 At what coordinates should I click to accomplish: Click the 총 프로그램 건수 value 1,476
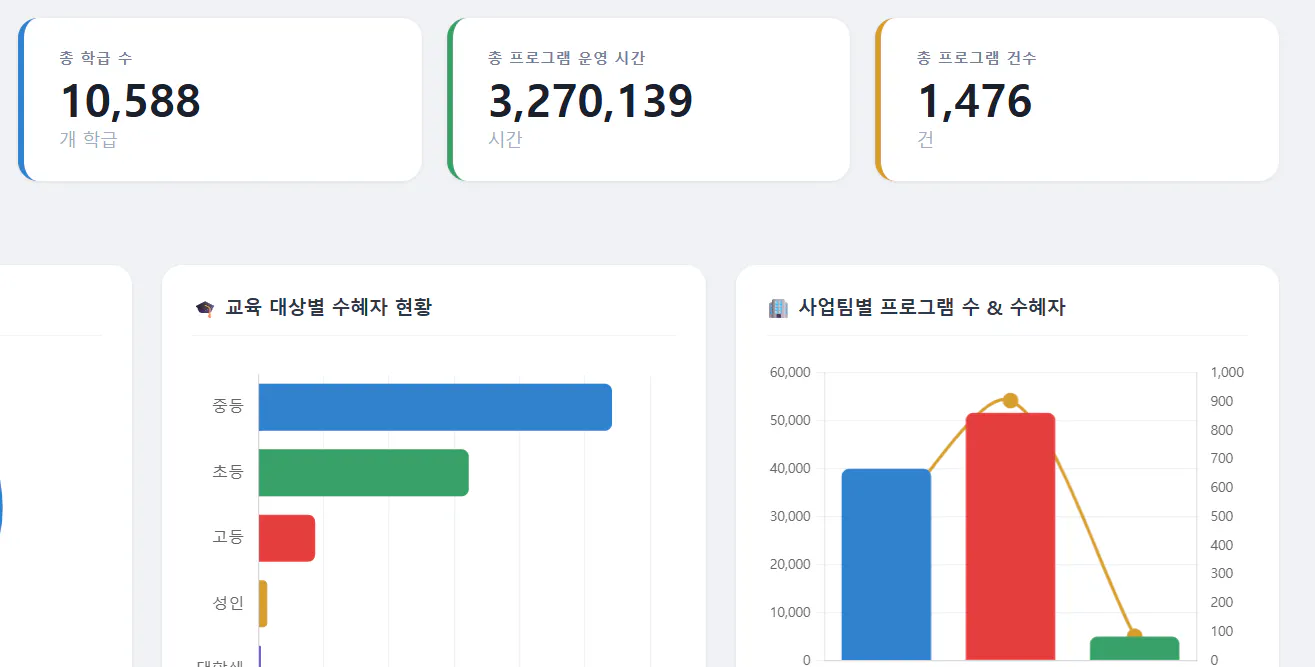(x=974, y=101)
